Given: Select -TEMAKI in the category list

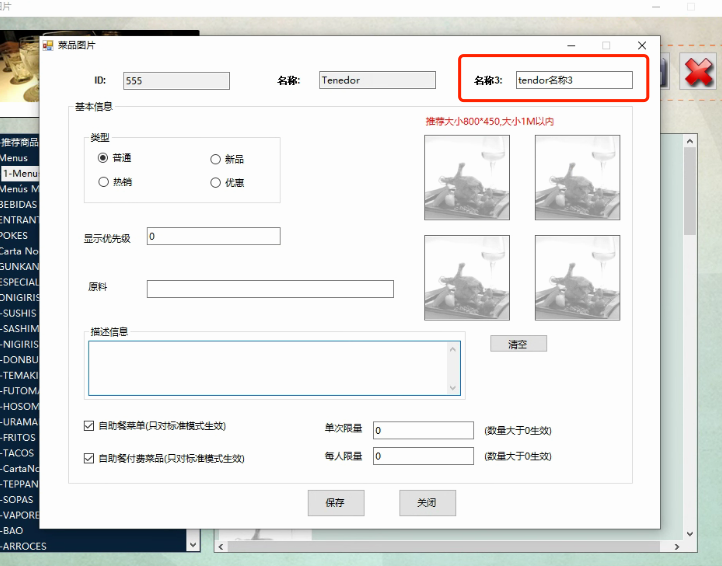Looking at the screenshot, I should click(x=19, y=375).
